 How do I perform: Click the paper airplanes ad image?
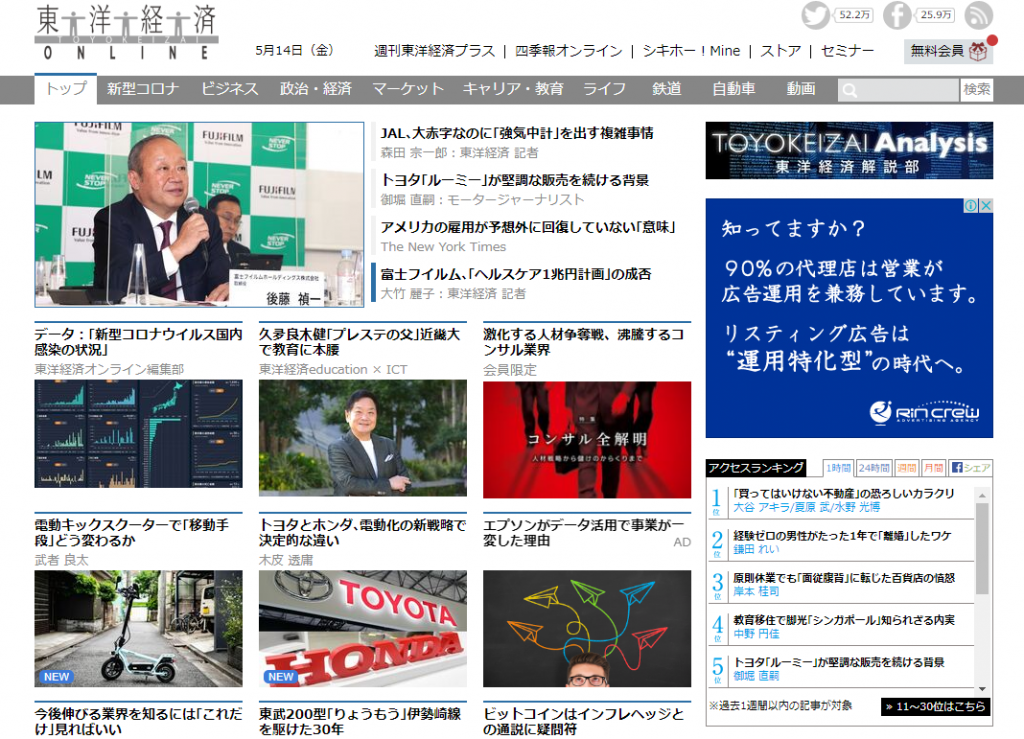(x=587, y=629)
